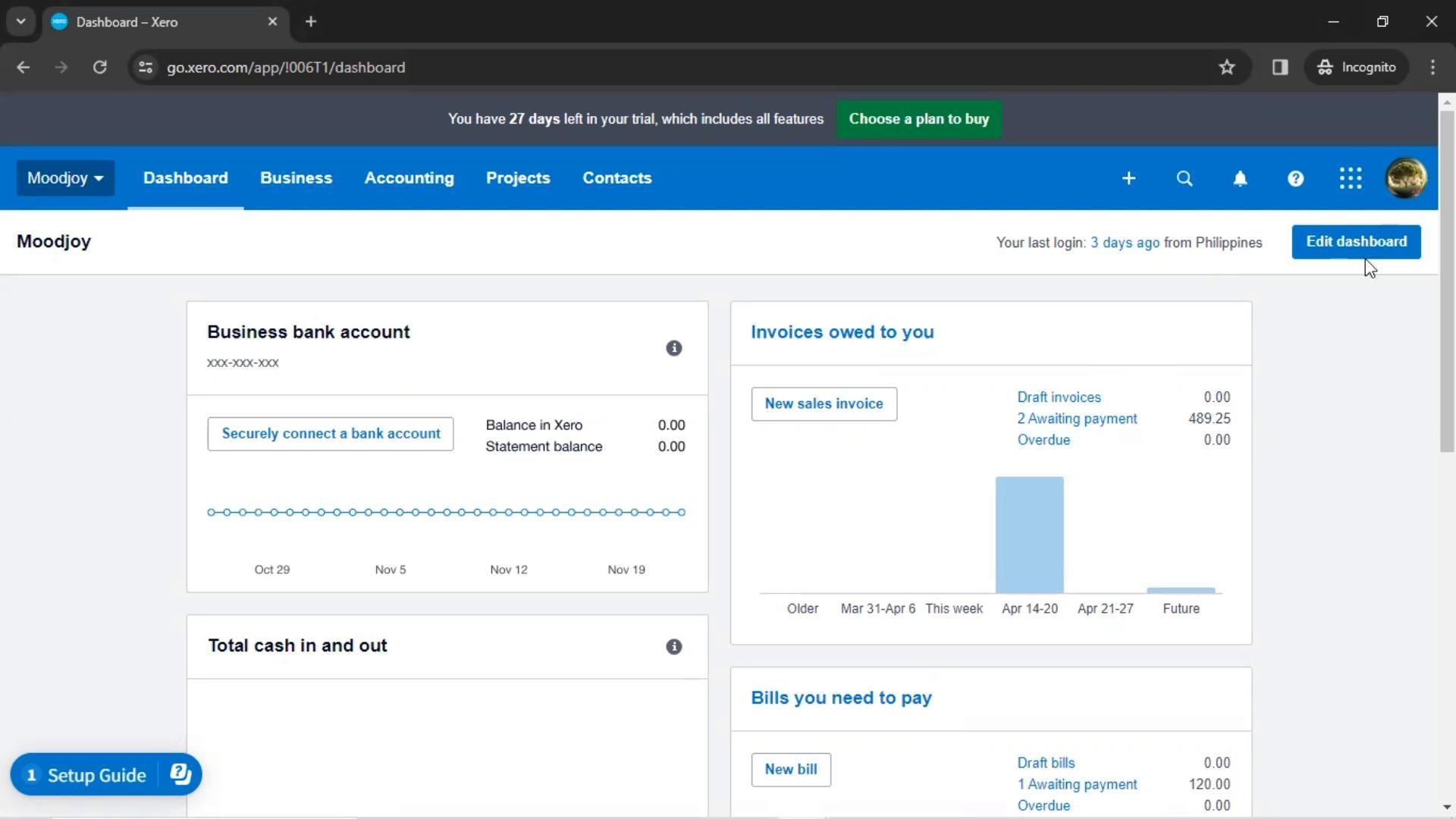Click Business bank account info icon

pyautogui.click(x=673, y=348)
